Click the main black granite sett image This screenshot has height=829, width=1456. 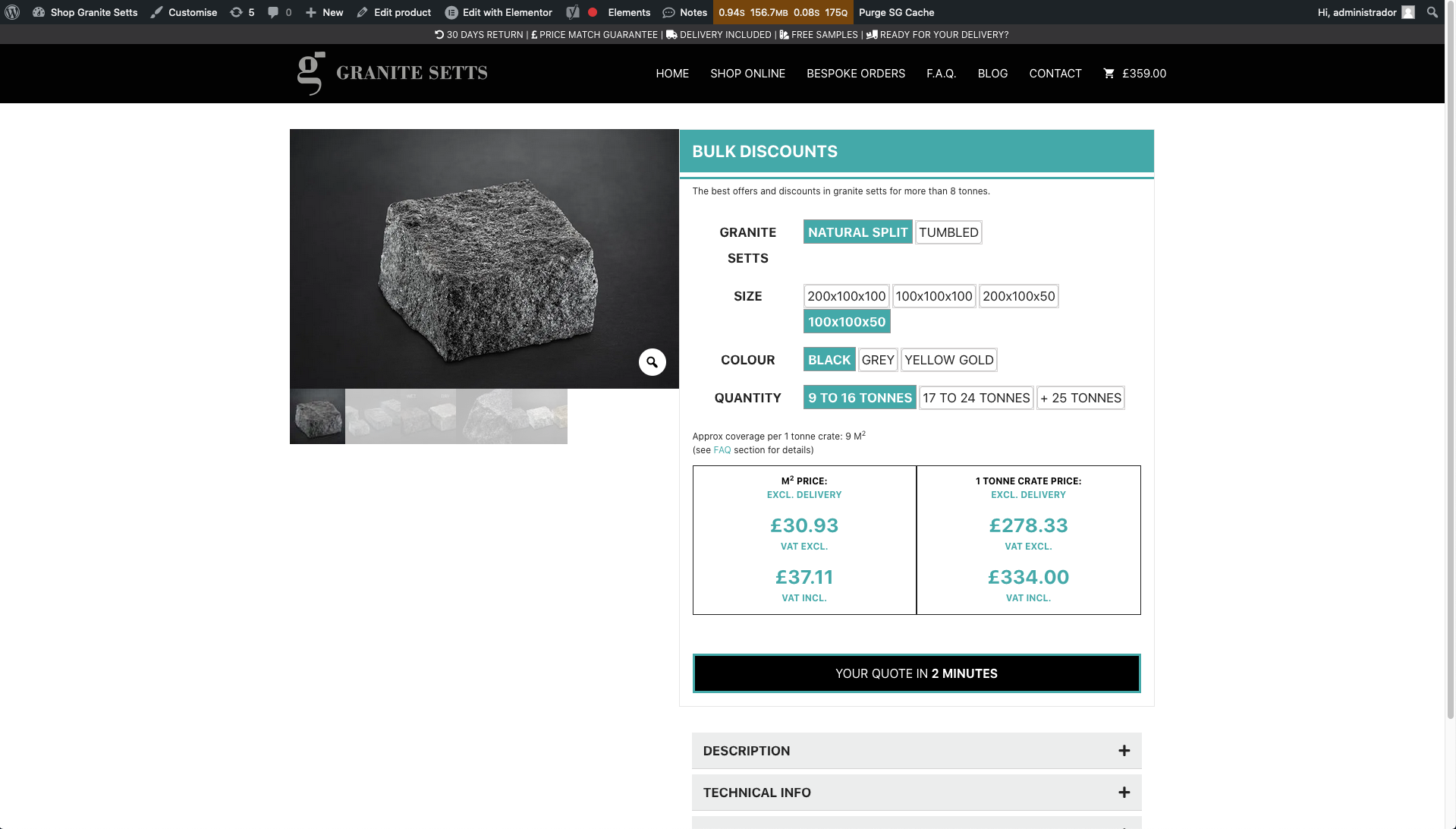484,259
